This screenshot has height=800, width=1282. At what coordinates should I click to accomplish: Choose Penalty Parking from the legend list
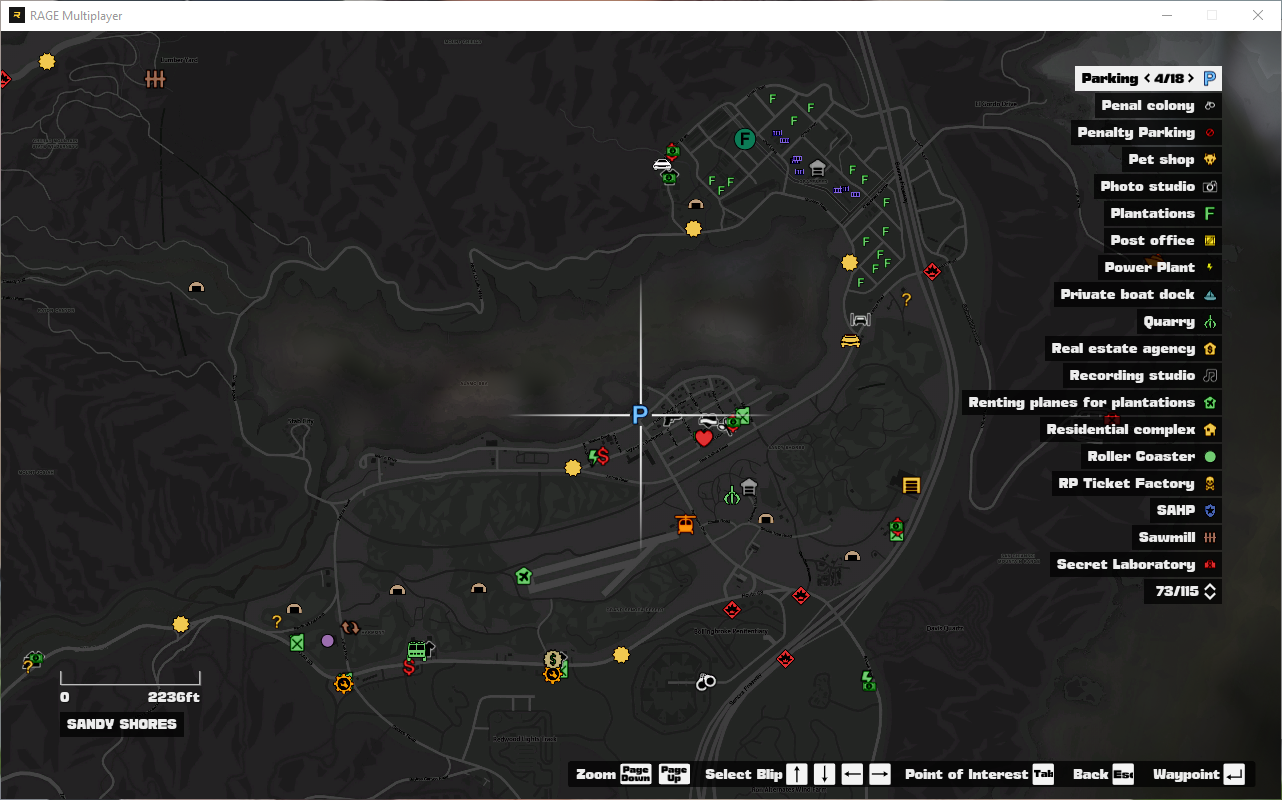1146,132
